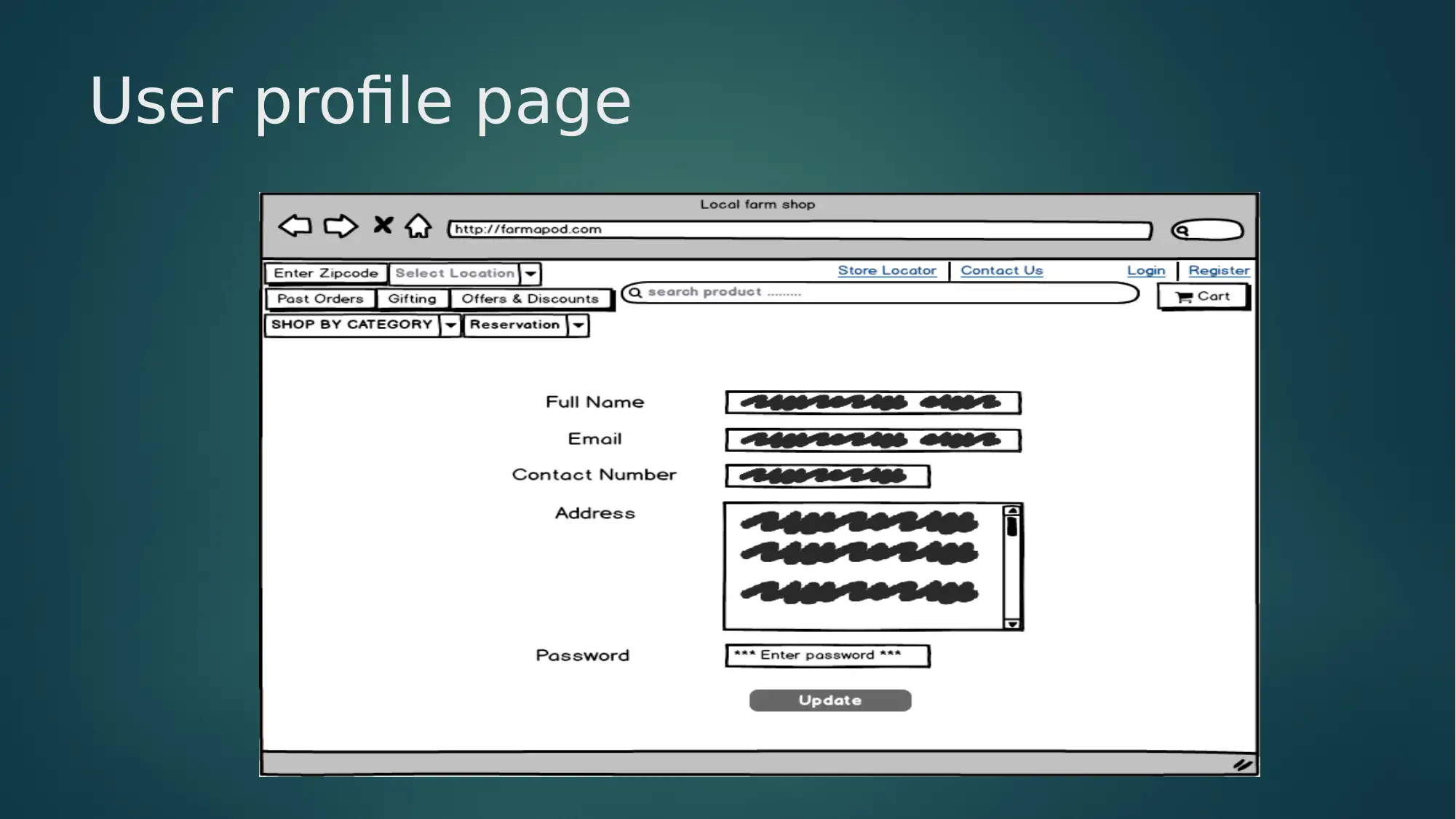Click the Contact Us link

point(1001,270)
